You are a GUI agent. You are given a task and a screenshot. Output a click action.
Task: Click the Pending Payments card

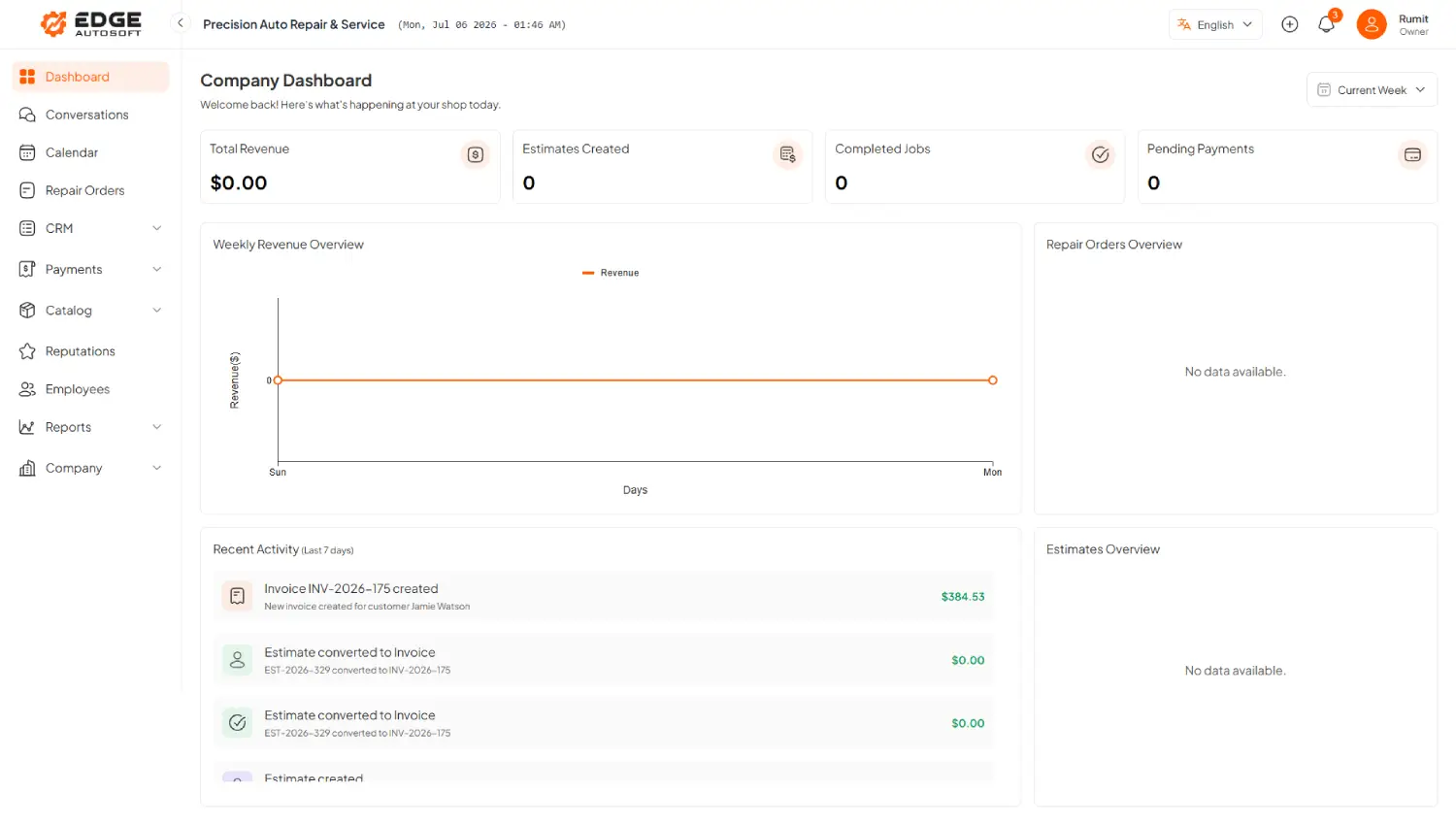(x=1287, y=167)
